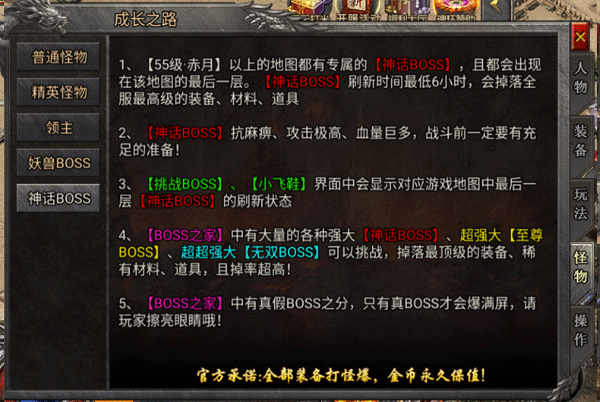The width and height of the screenshot is (600, 402).
Task: Select the 精英怪物 category
Action: click(x=58, y=93)
